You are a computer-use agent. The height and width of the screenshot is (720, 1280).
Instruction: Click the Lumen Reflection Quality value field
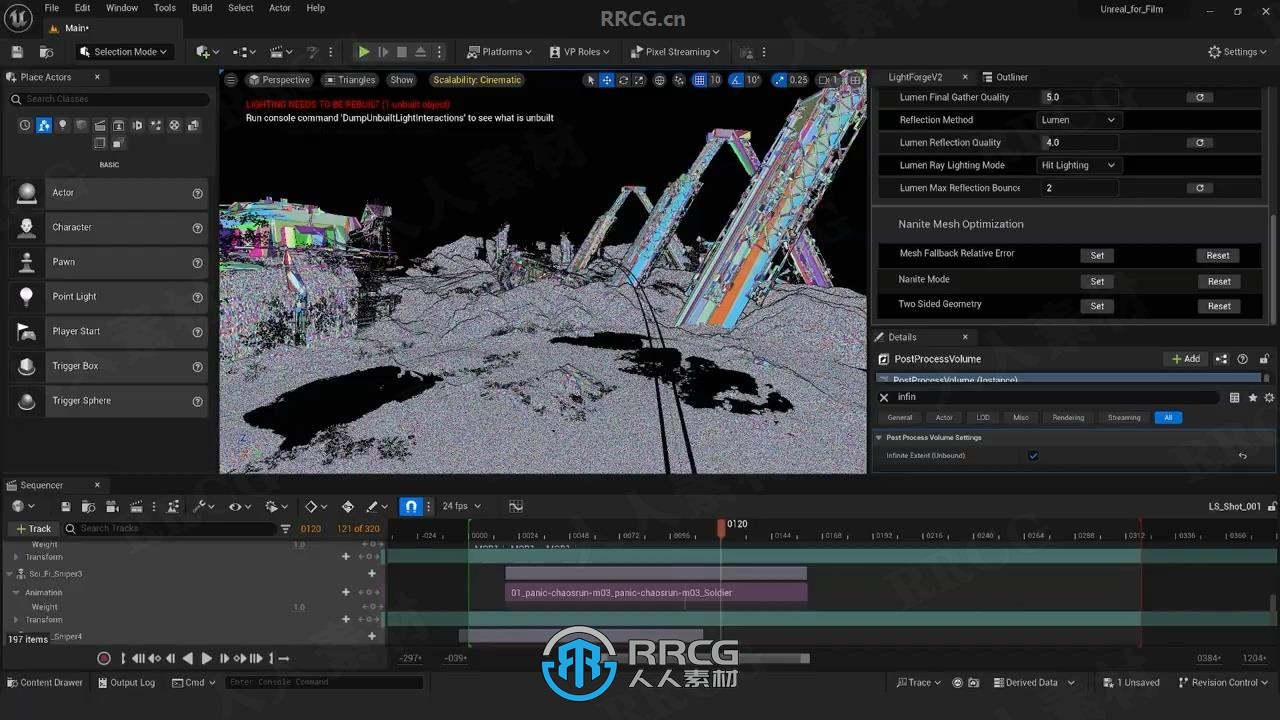[x=1080, y=143]
